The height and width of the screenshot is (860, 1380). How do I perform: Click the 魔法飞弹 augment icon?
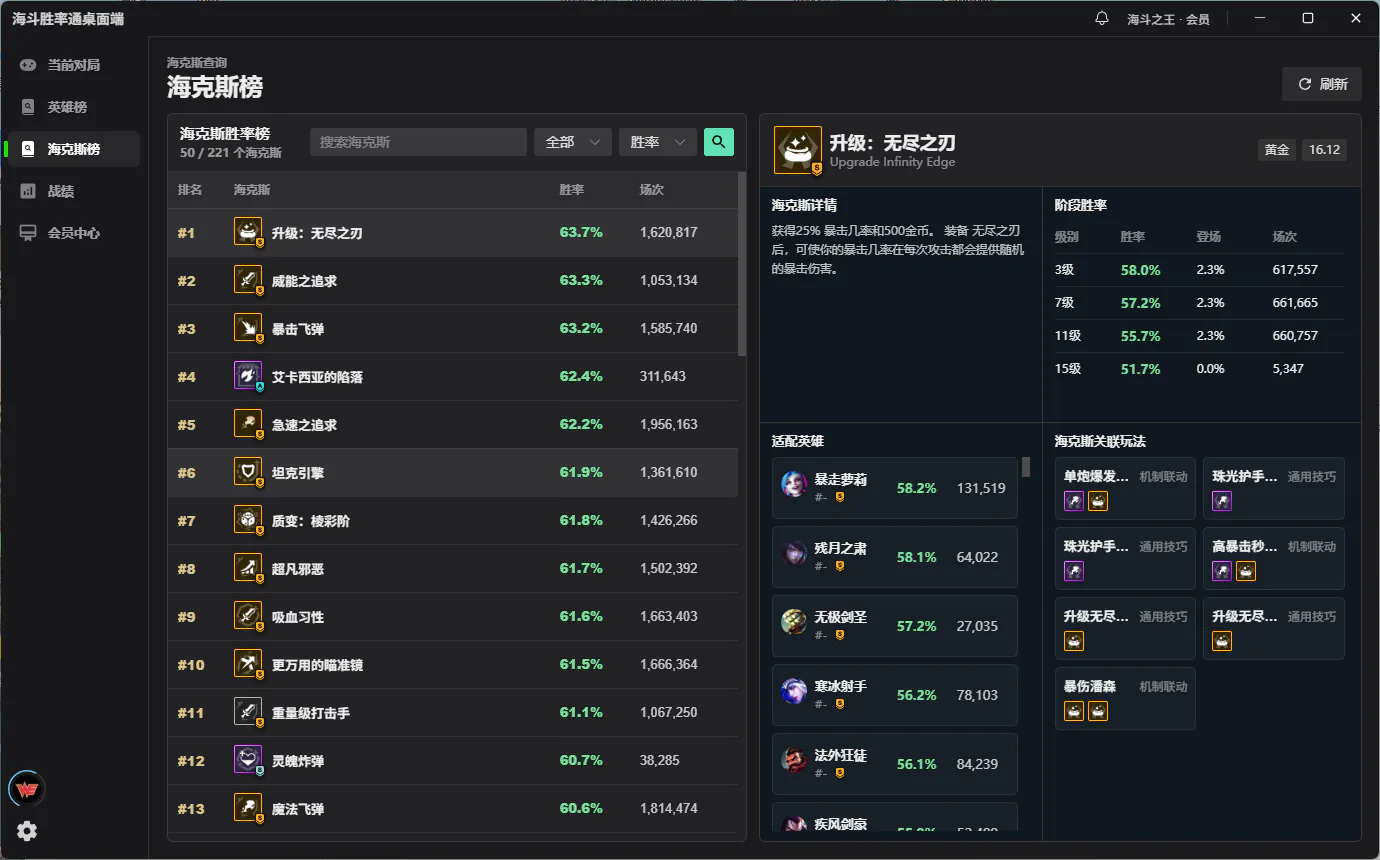pos(248,808)
